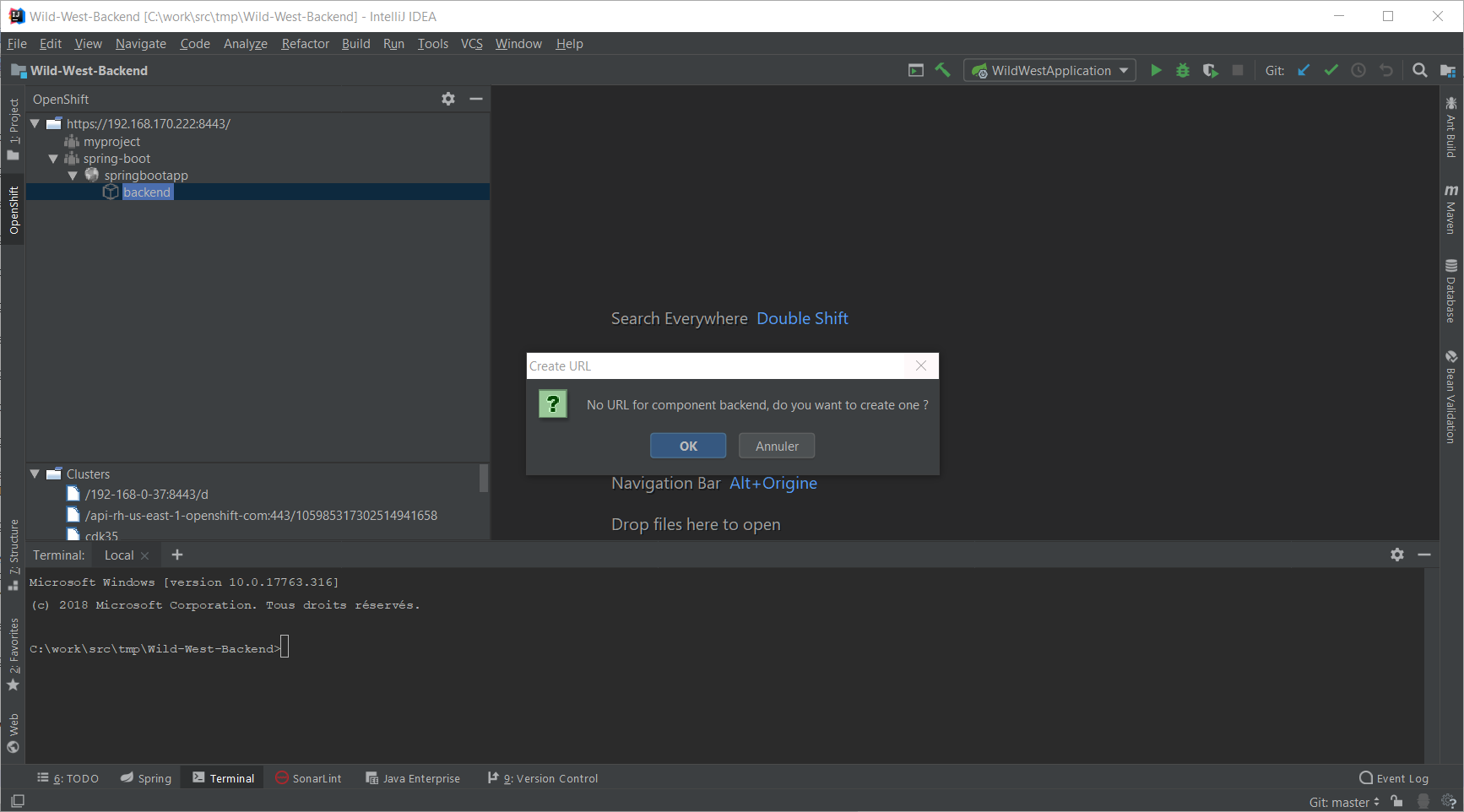Open Java Enterprise tool window

(413, 778)
